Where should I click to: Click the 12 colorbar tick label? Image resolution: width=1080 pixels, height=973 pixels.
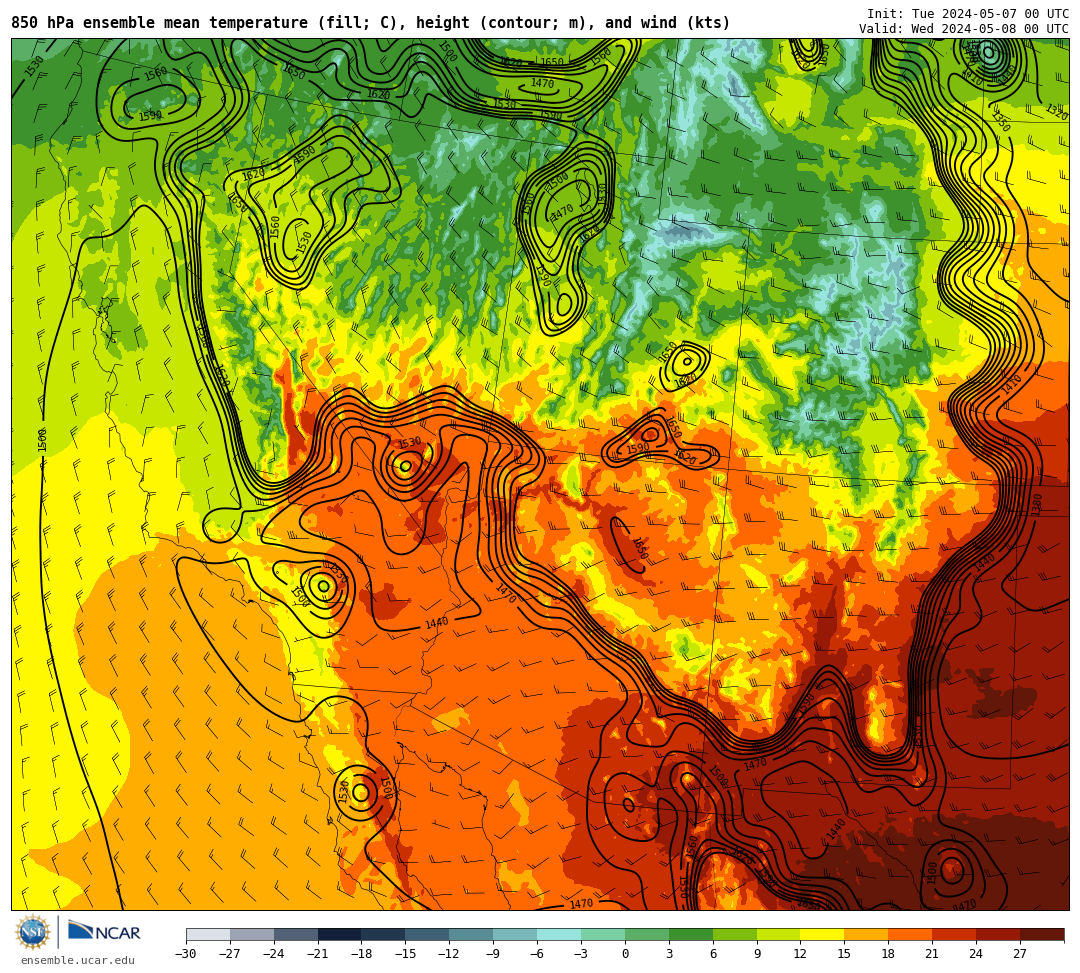[x=800, y=954]
